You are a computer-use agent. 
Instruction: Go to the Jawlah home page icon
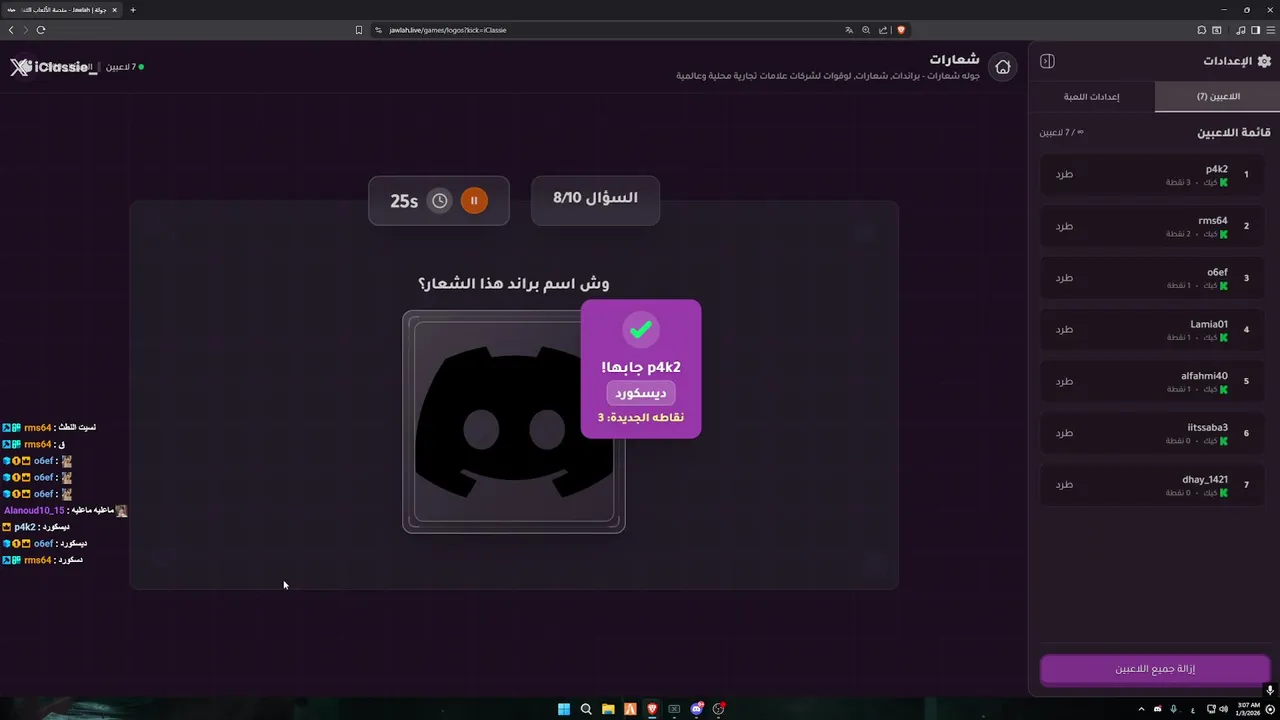click(1003, 67)
